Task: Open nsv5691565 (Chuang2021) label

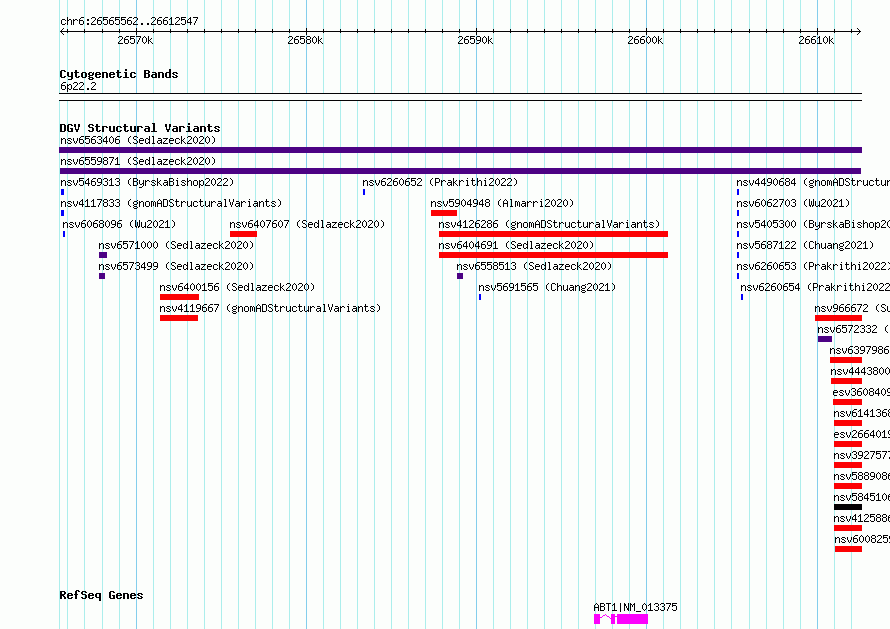Action: tap(547, 287)
